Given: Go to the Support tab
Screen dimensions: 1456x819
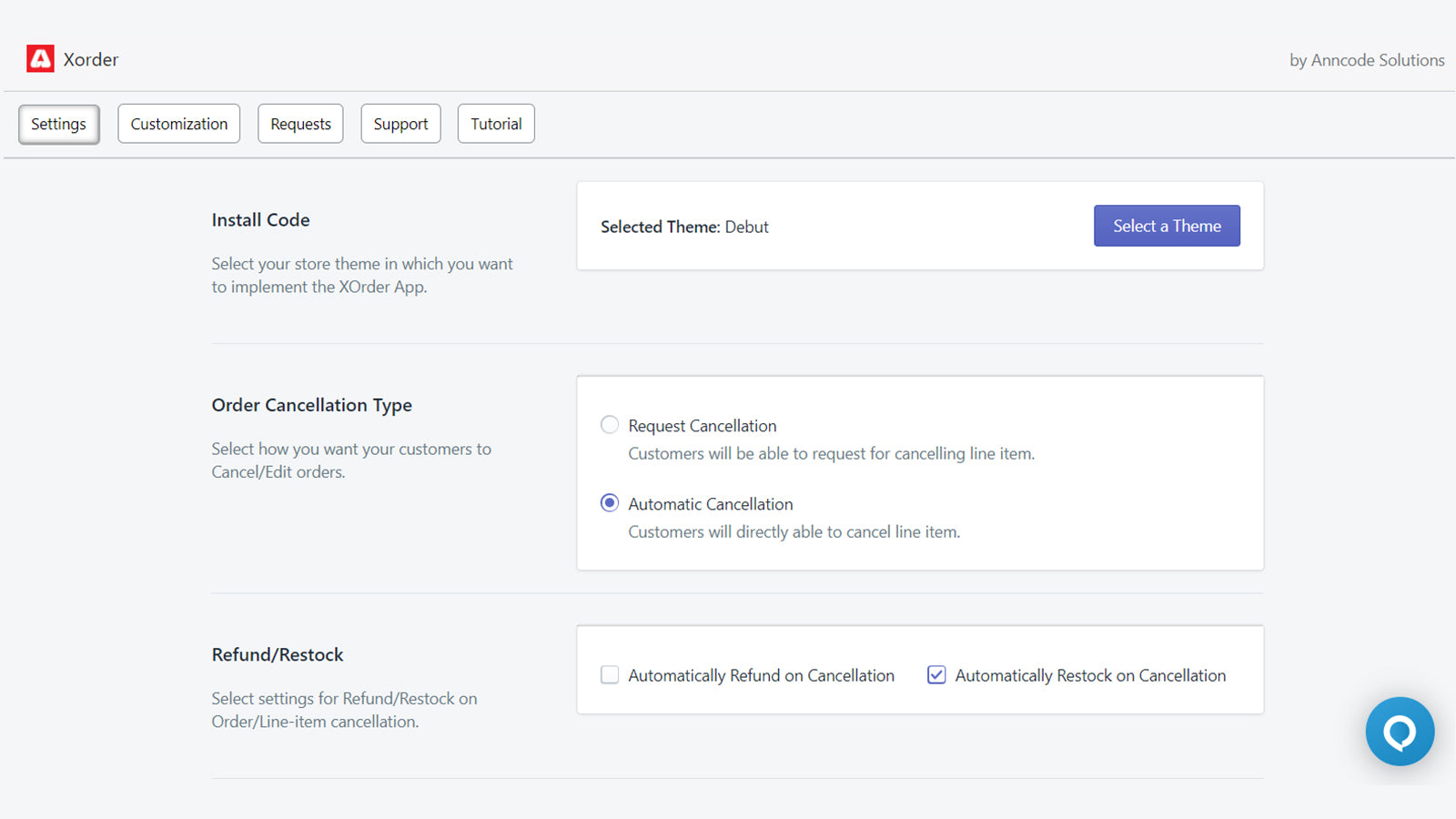Looking at the screenshot, I should (400, 123).
